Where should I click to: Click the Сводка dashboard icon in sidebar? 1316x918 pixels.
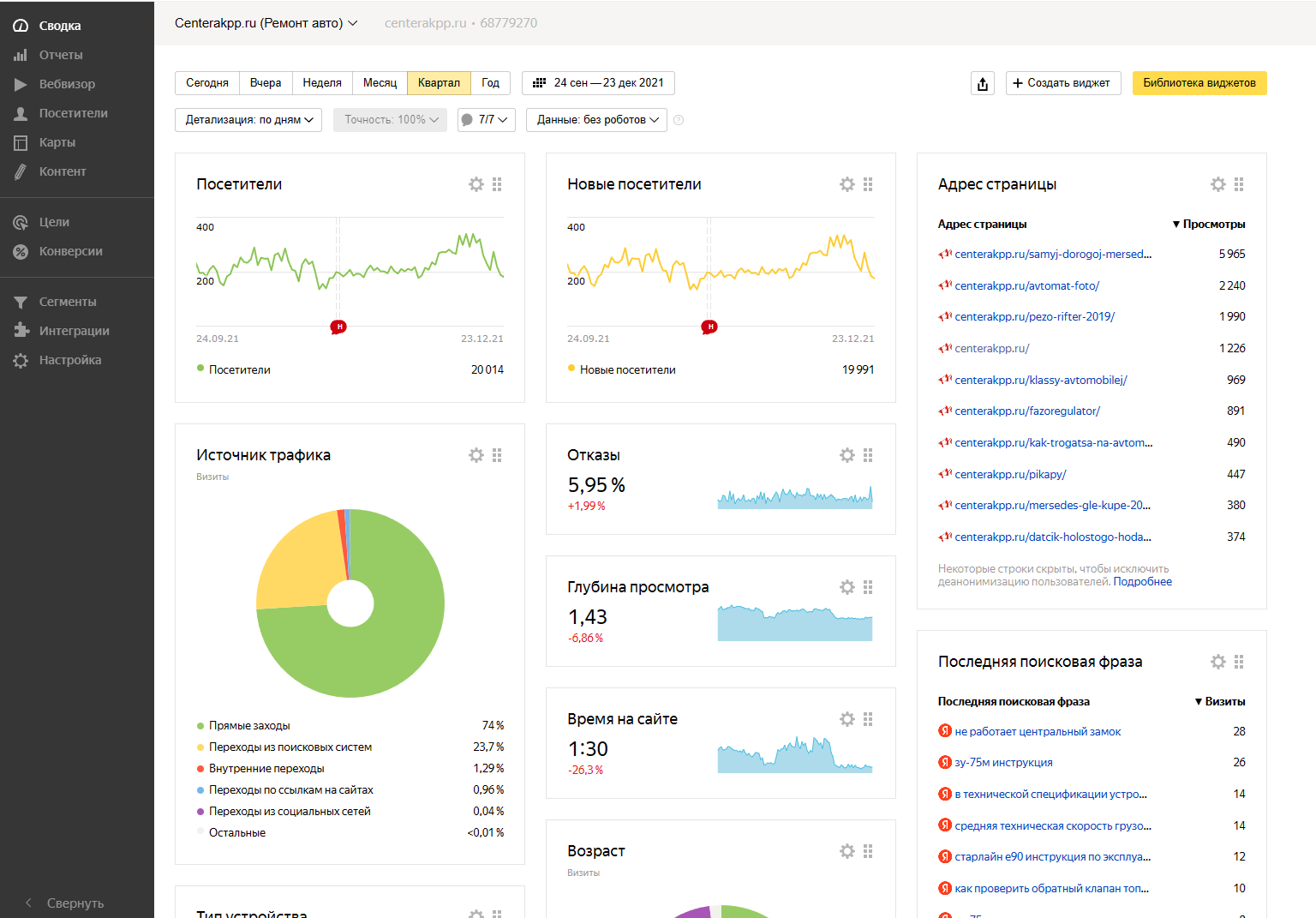click(x=21, y=26)
